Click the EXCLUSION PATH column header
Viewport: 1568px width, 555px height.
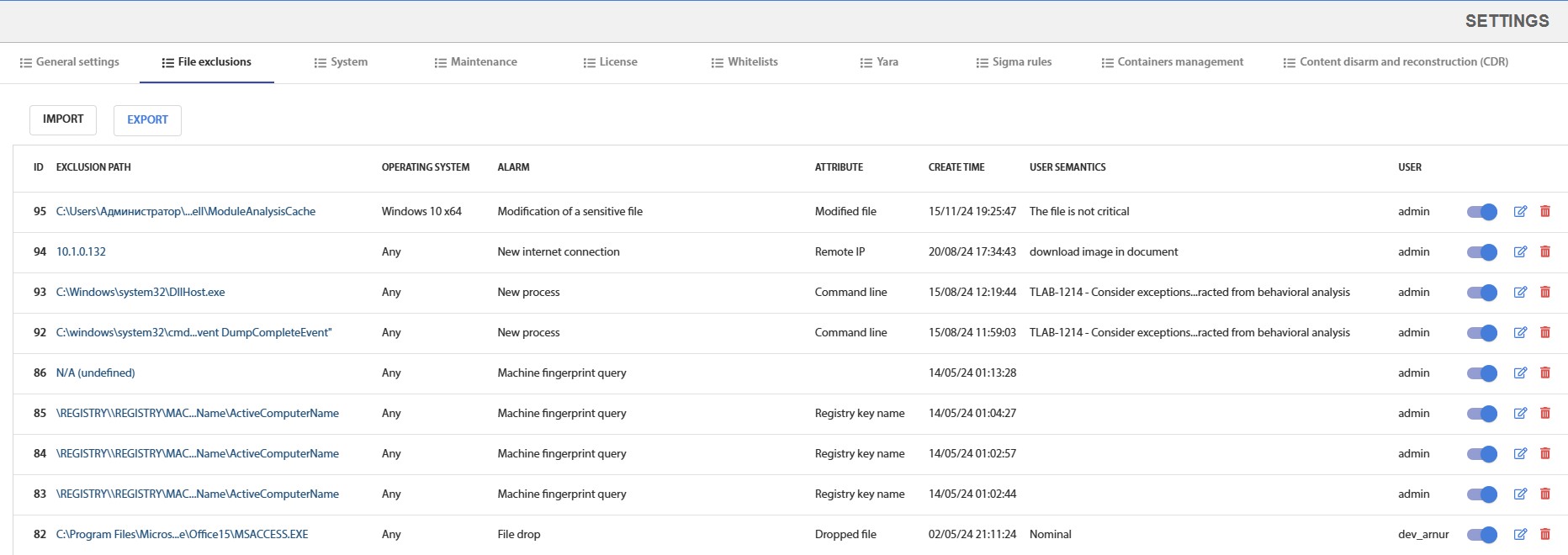tap(93, 167)
